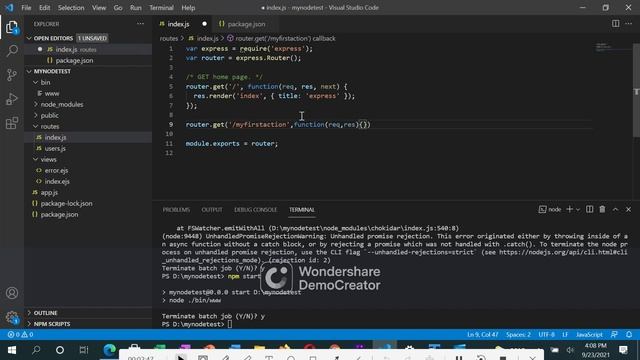This screenshot has width=640, height=360.
Task: Click Ln 9, Col 47 in status bar
Action: (x=483, y=335)
